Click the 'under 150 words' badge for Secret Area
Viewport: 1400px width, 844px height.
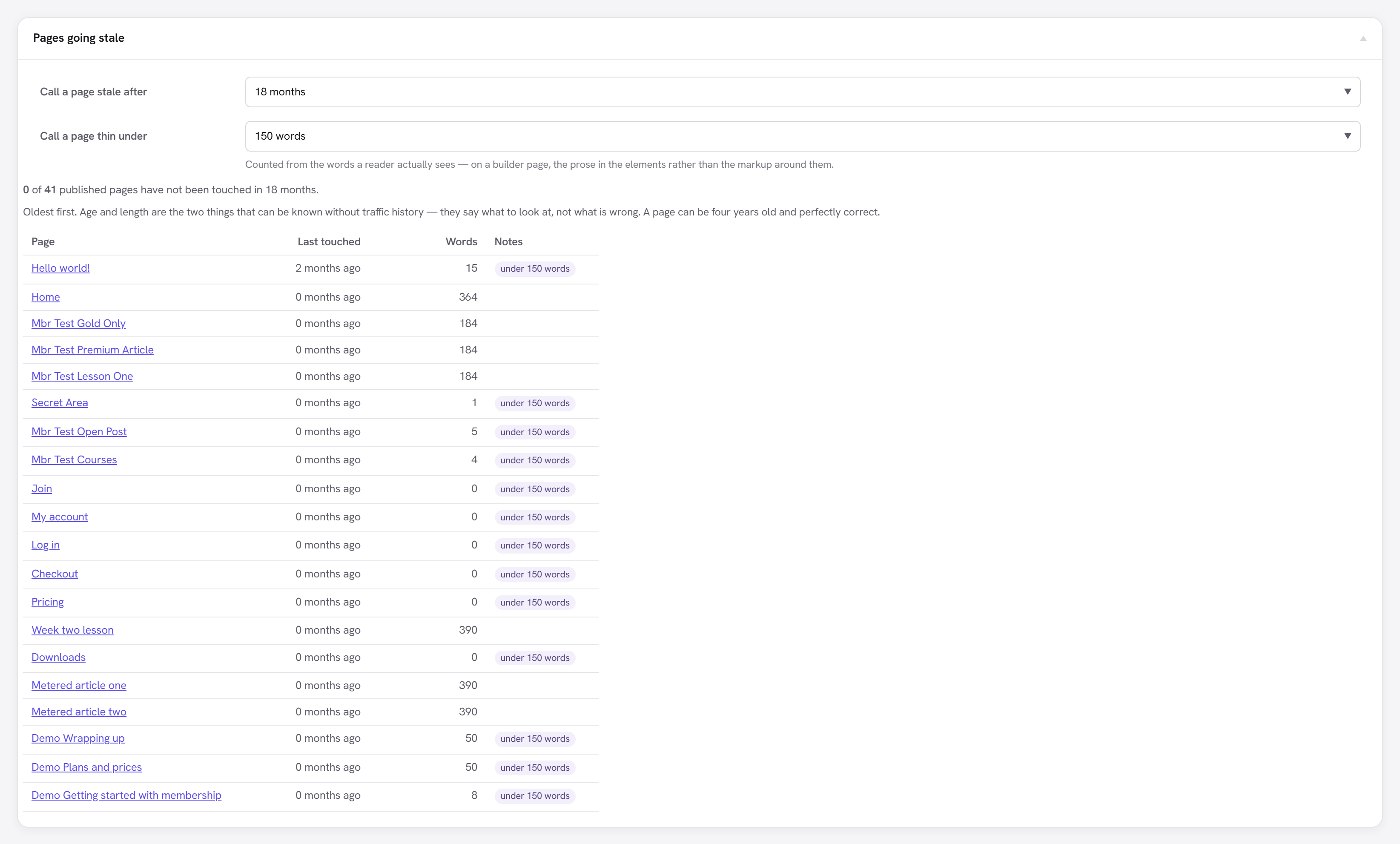click(x=535, y=403)
